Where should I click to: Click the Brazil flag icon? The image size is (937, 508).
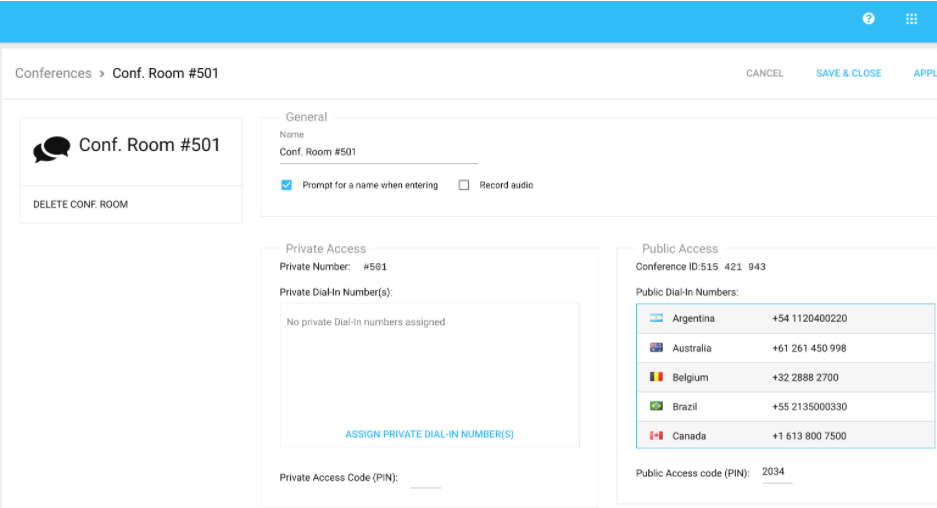656,406
